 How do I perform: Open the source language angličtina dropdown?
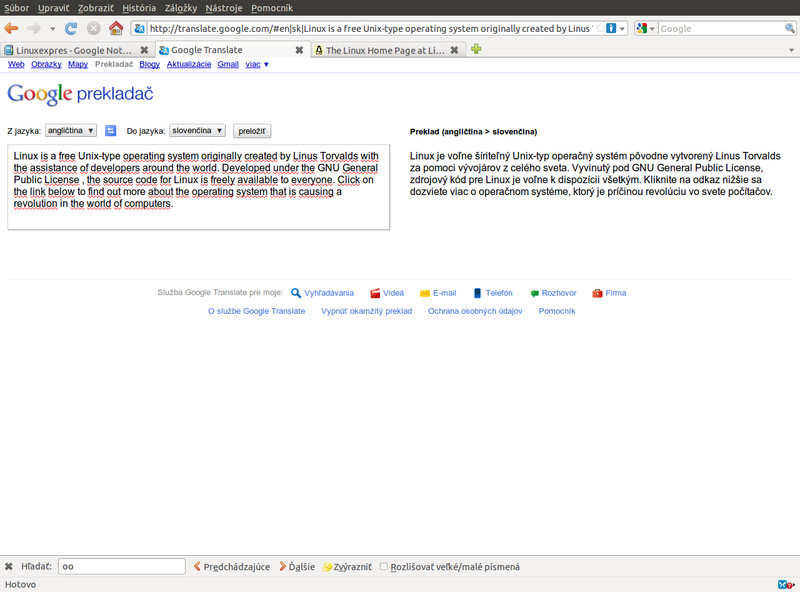(70, 131)
